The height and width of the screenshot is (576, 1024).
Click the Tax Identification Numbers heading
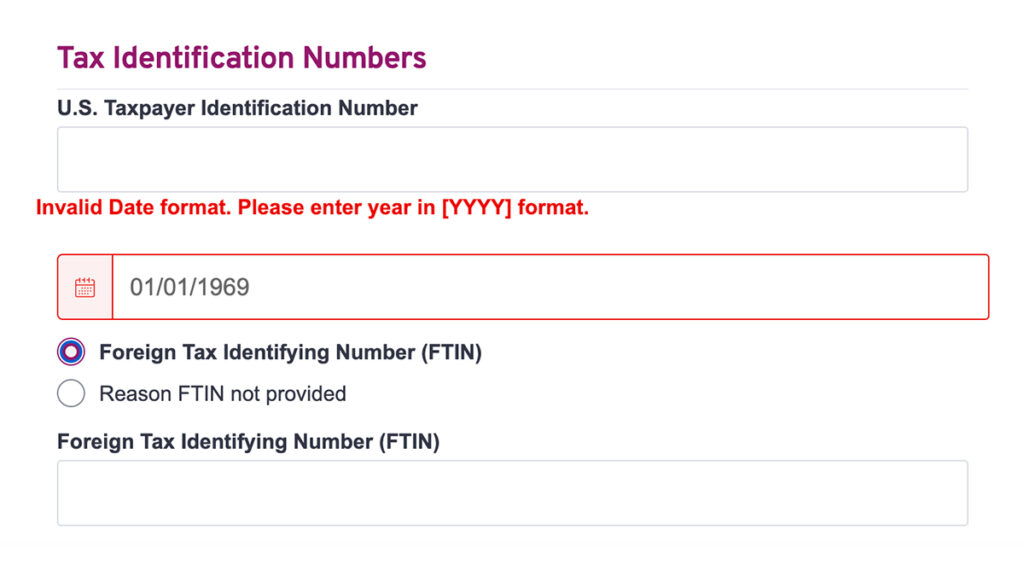pyautogui.click(x=242, y=57)
